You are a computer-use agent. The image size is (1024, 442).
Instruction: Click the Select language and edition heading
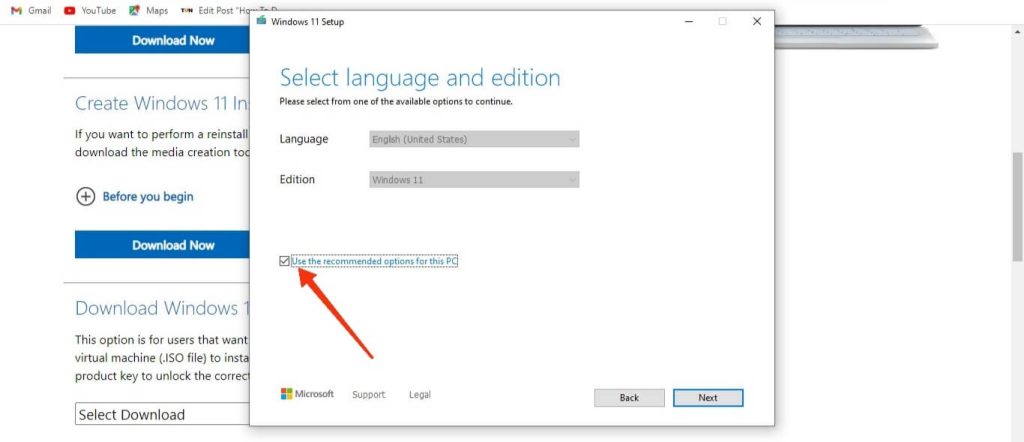420,78
